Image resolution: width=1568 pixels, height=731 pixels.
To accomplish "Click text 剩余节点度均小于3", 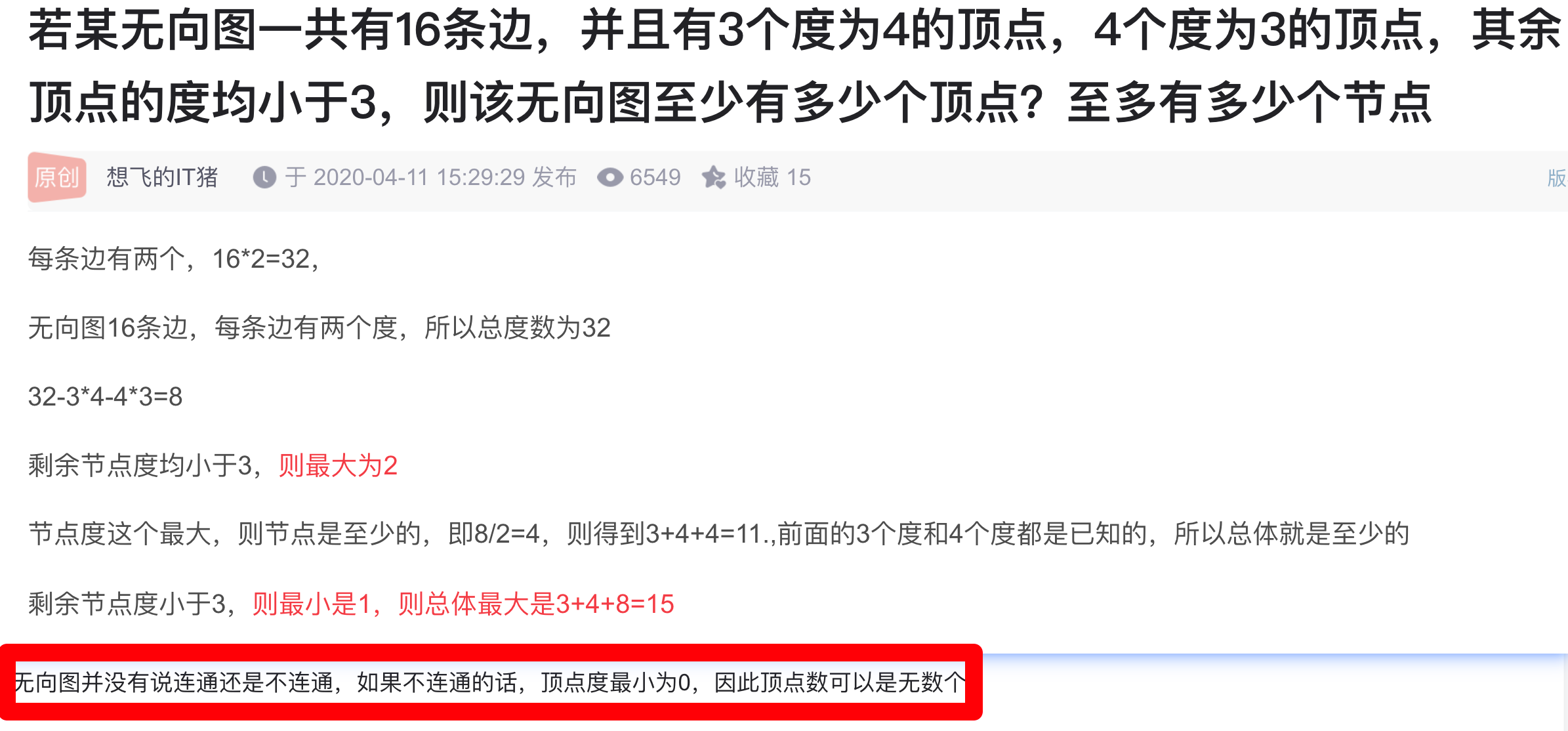I will 140,465.
